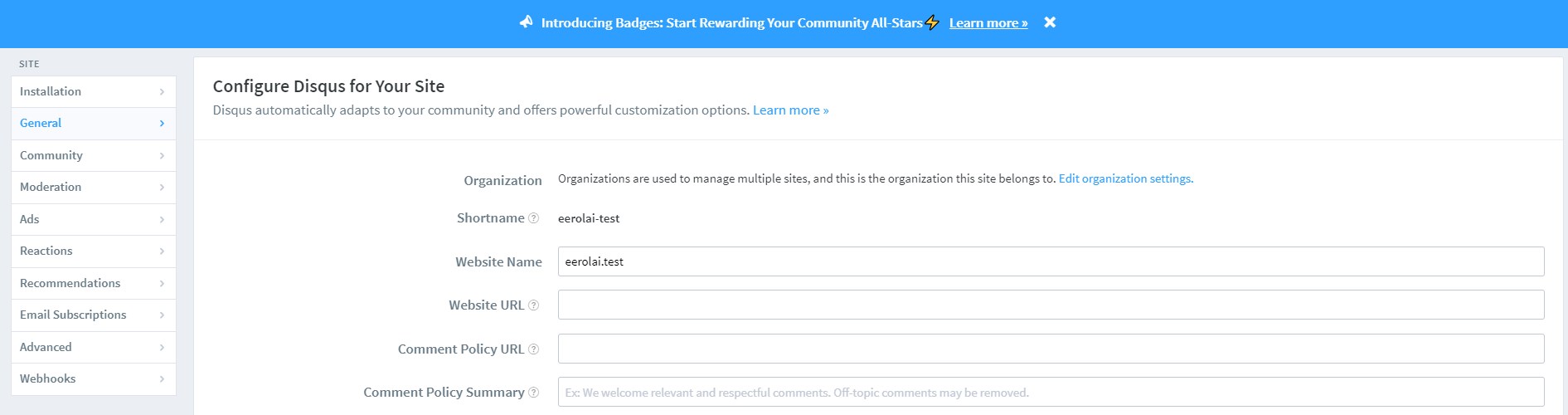The height and width of the screenshot is (415, 1568).
Task: Click the Shortname help icon
Action: coord(534,218)
